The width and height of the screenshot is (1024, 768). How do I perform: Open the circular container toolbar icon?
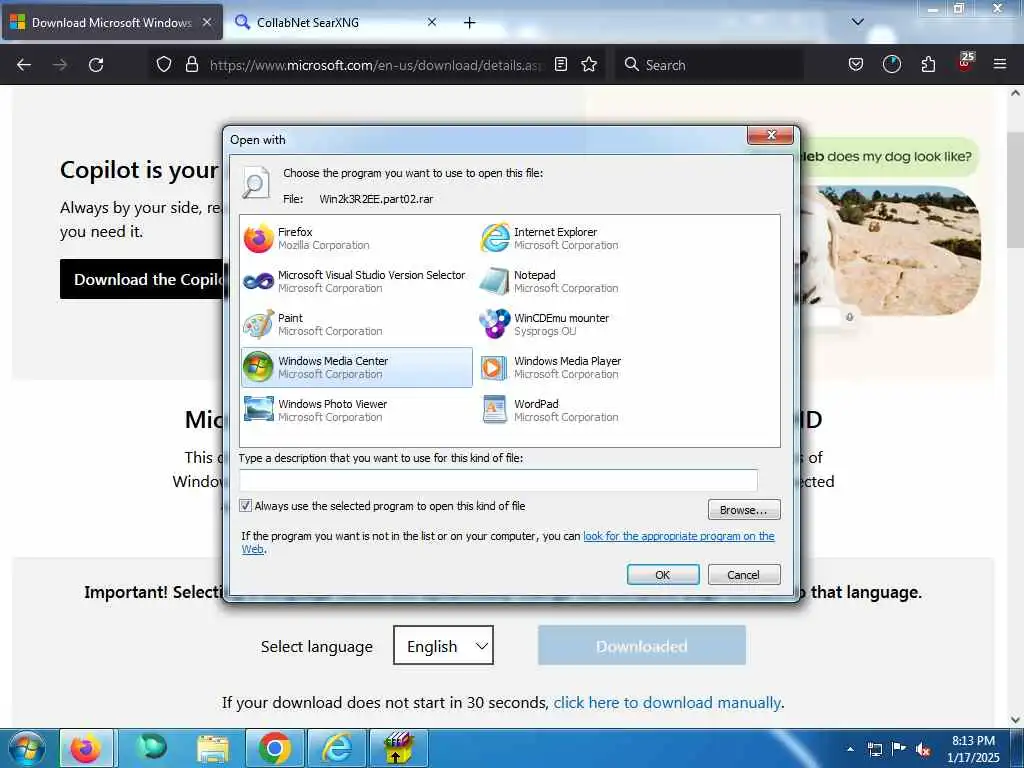(891, 65)
